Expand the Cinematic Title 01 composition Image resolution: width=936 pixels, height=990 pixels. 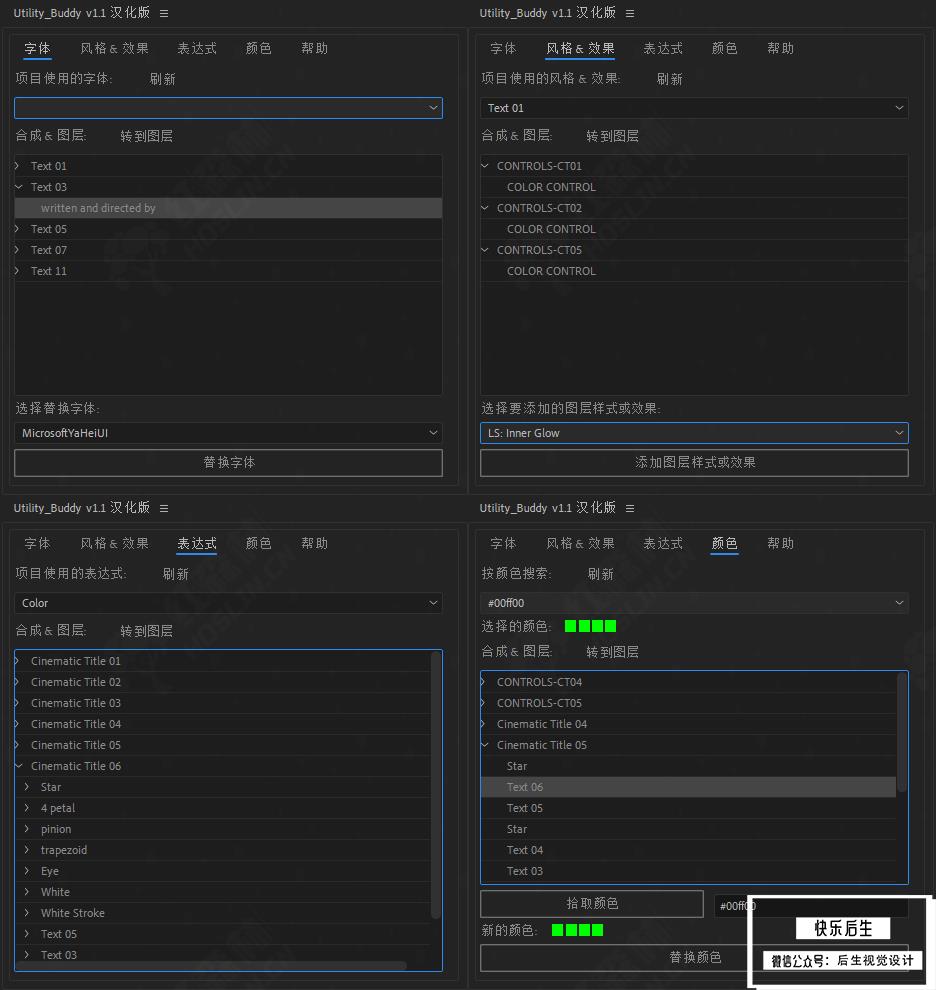coord(18,661)
